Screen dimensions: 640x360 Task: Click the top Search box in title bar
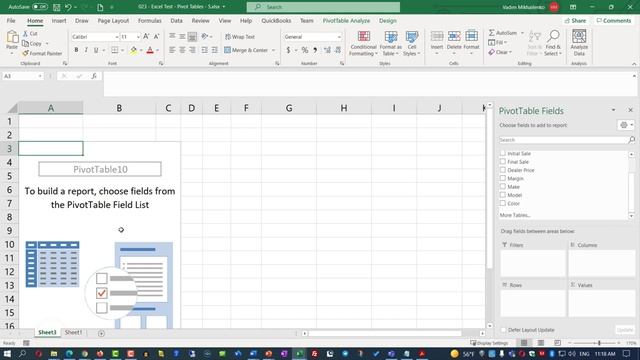click(323, 7)
